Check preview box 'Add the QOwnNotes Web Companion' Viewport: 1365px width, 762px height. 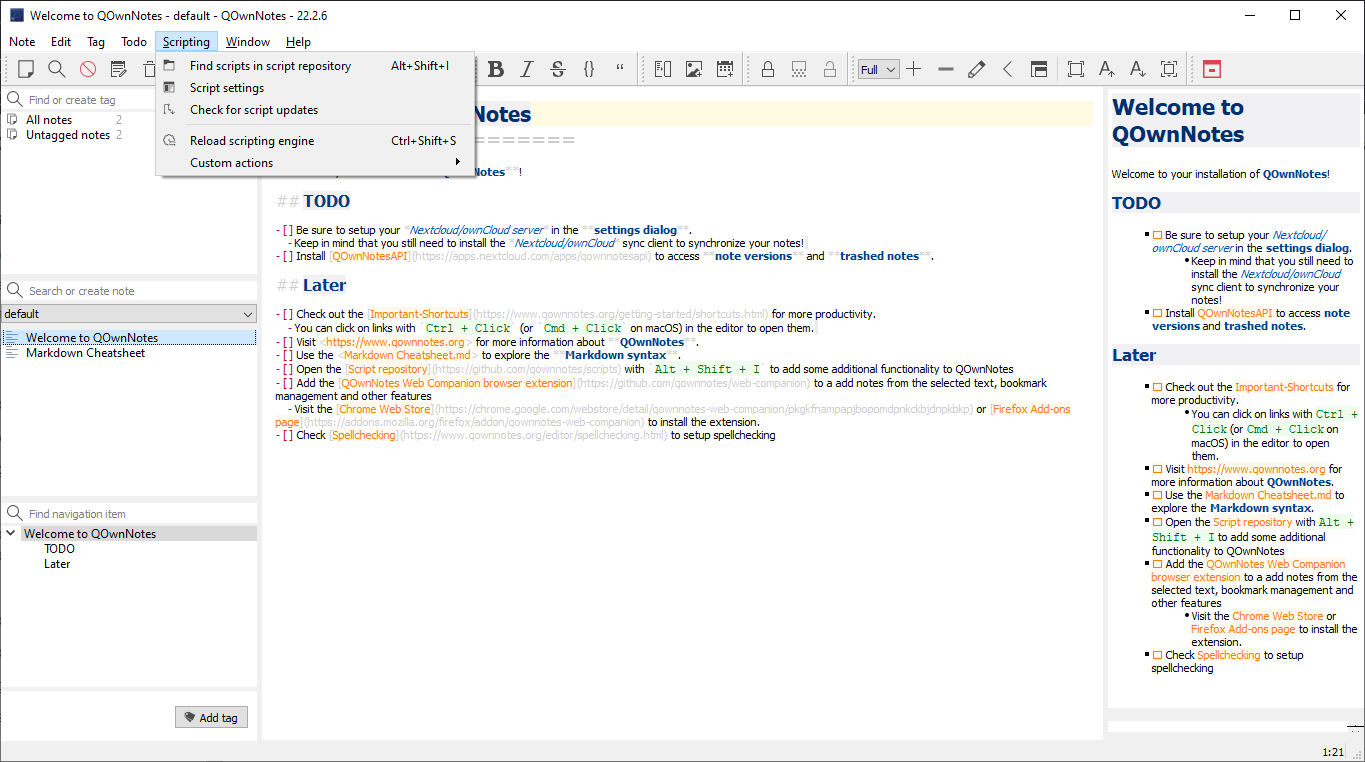(1157, 564)
